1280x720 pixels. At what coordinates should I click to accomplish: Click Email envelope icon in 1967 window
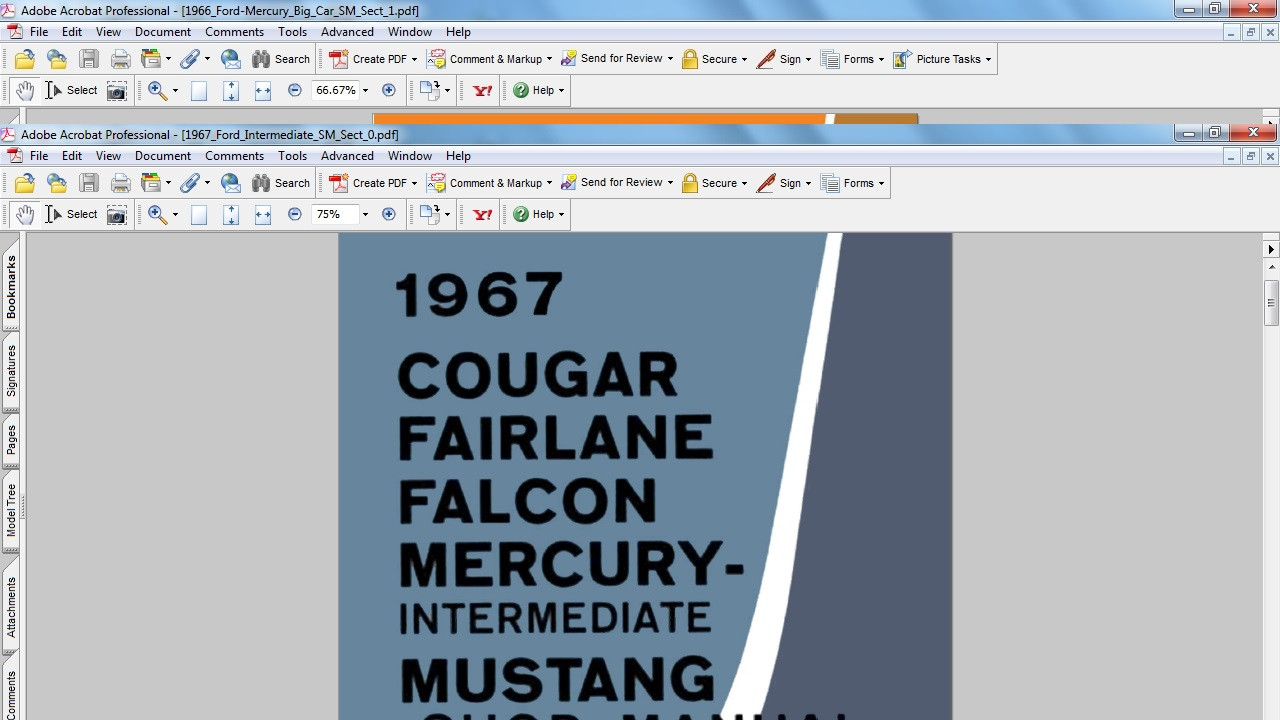coord(231,183)
